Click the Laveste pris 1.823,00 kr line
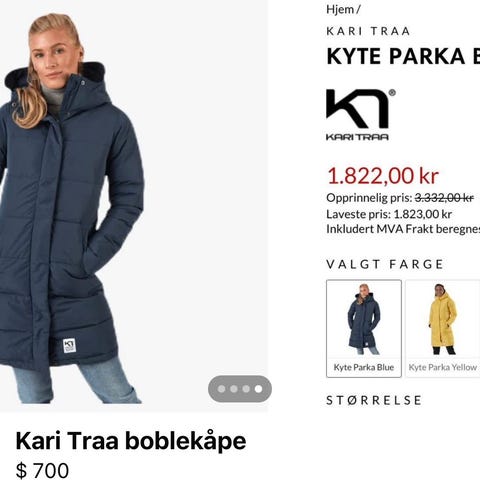Viewport: 480px width, 480px height. (x=389, y=214)
